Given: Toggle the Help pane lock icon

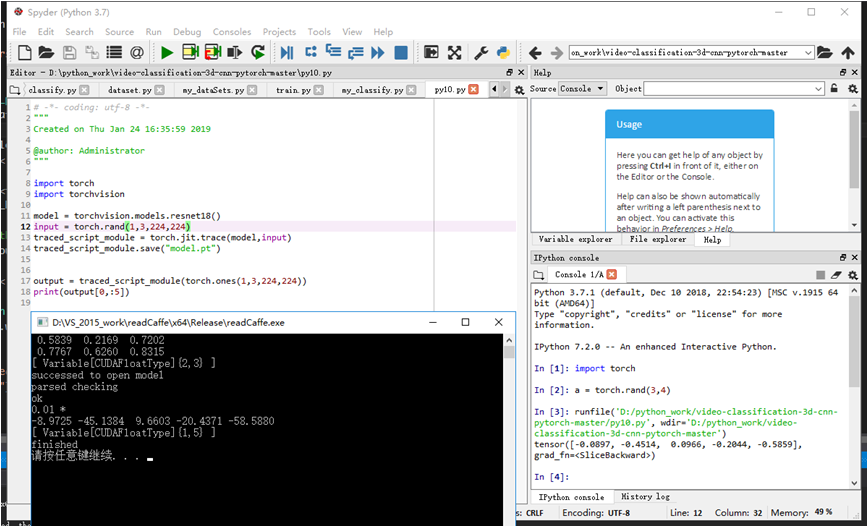Looking at the screenshot, I should (x=836, y=89).
